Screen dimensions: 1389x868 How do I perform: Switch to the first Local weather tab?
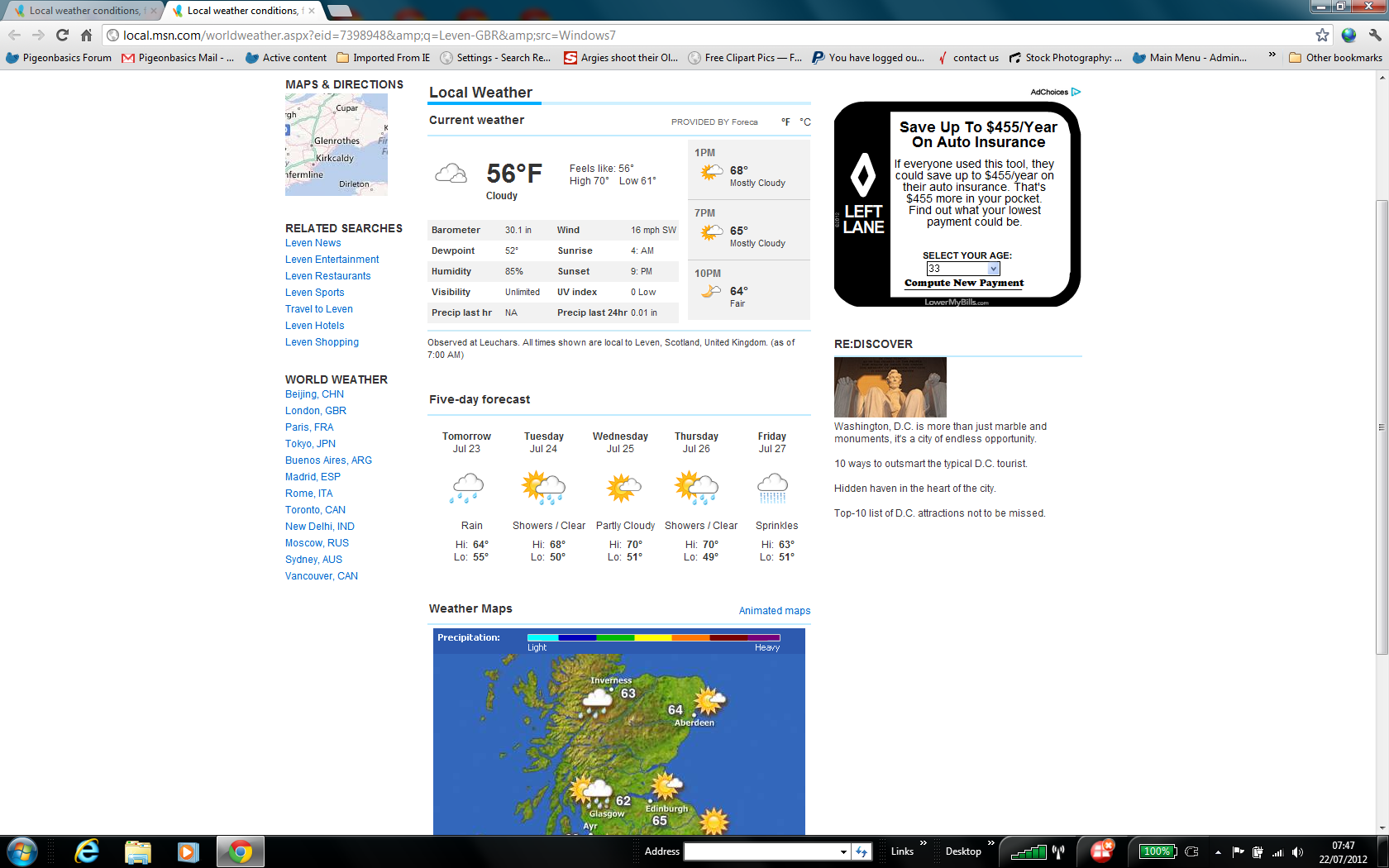coord(83,11)
